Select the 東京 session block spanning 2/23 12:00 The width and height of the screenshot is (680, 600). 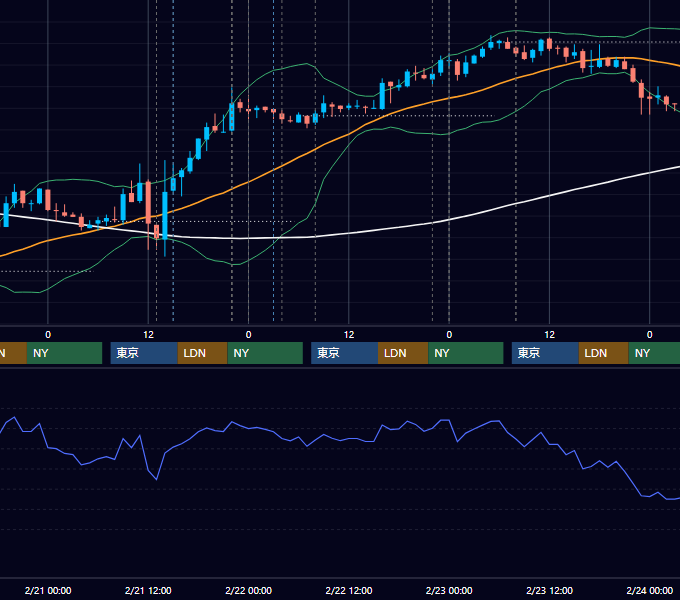pyautogui.click(x=545, y=353)
